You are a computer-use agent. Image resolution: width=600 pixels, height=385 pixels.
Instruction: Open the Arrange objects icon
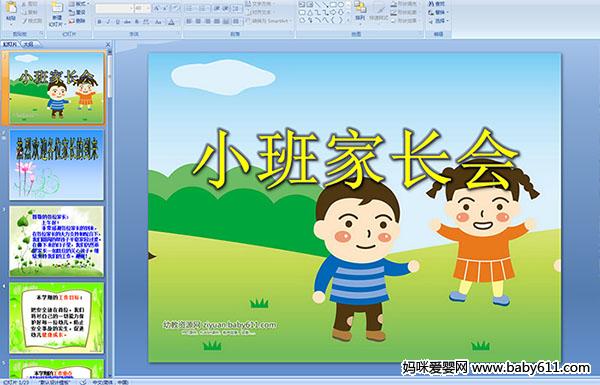360,11
